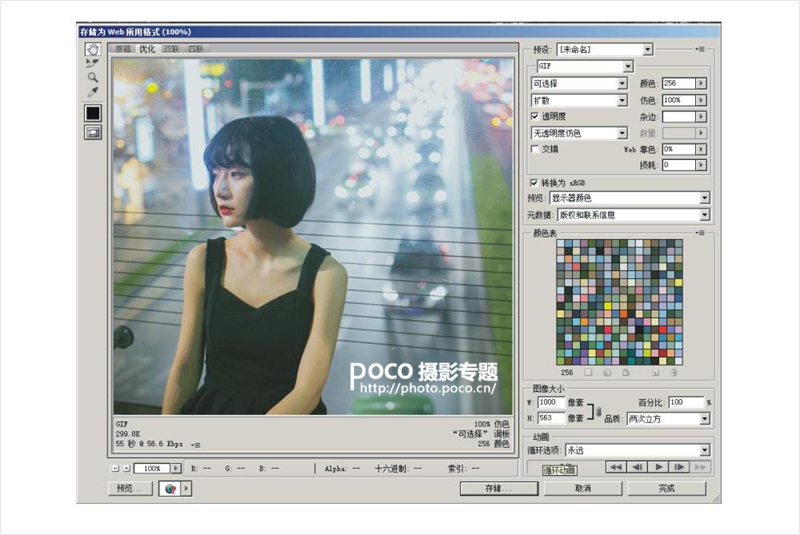This screenshot has width=800, height=535.
Task: Click the web-shift color table icon
Action: 607,372
